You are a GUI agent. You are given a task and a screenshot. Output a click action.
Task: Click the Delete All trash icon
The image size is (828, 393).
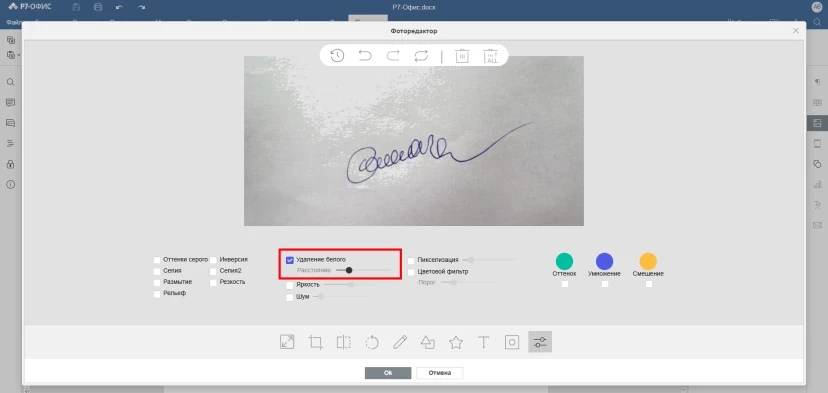[x=491, y=56]
